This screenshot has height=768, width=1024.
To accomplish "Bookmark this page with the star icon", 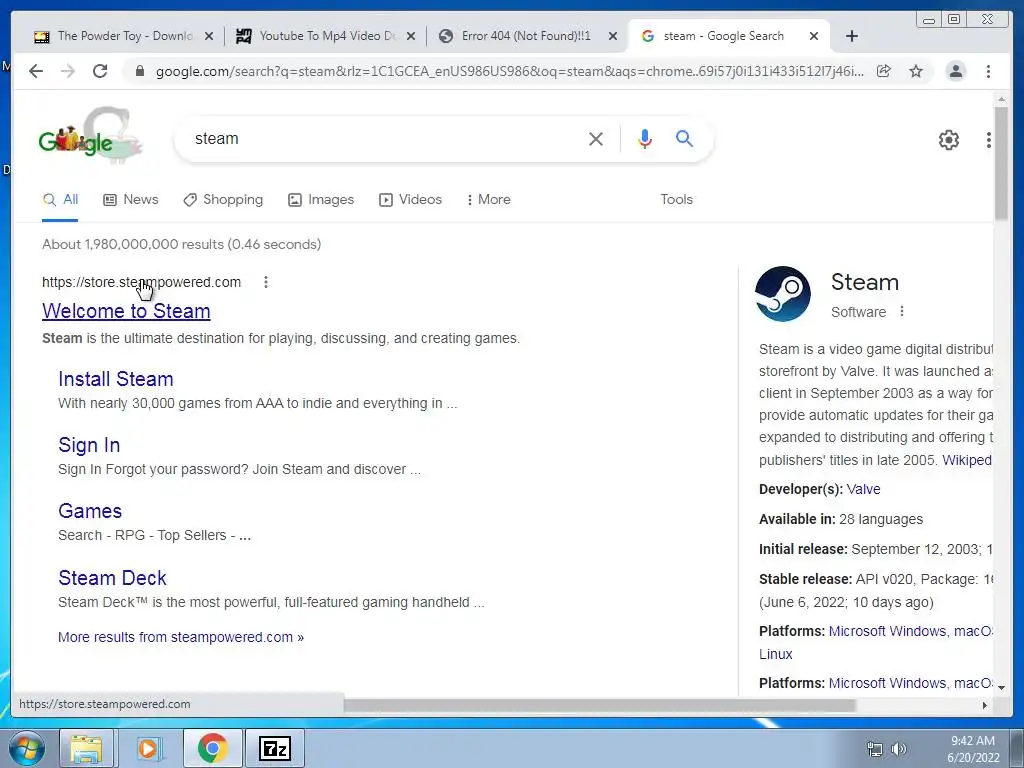I will [x=916, y=71].
